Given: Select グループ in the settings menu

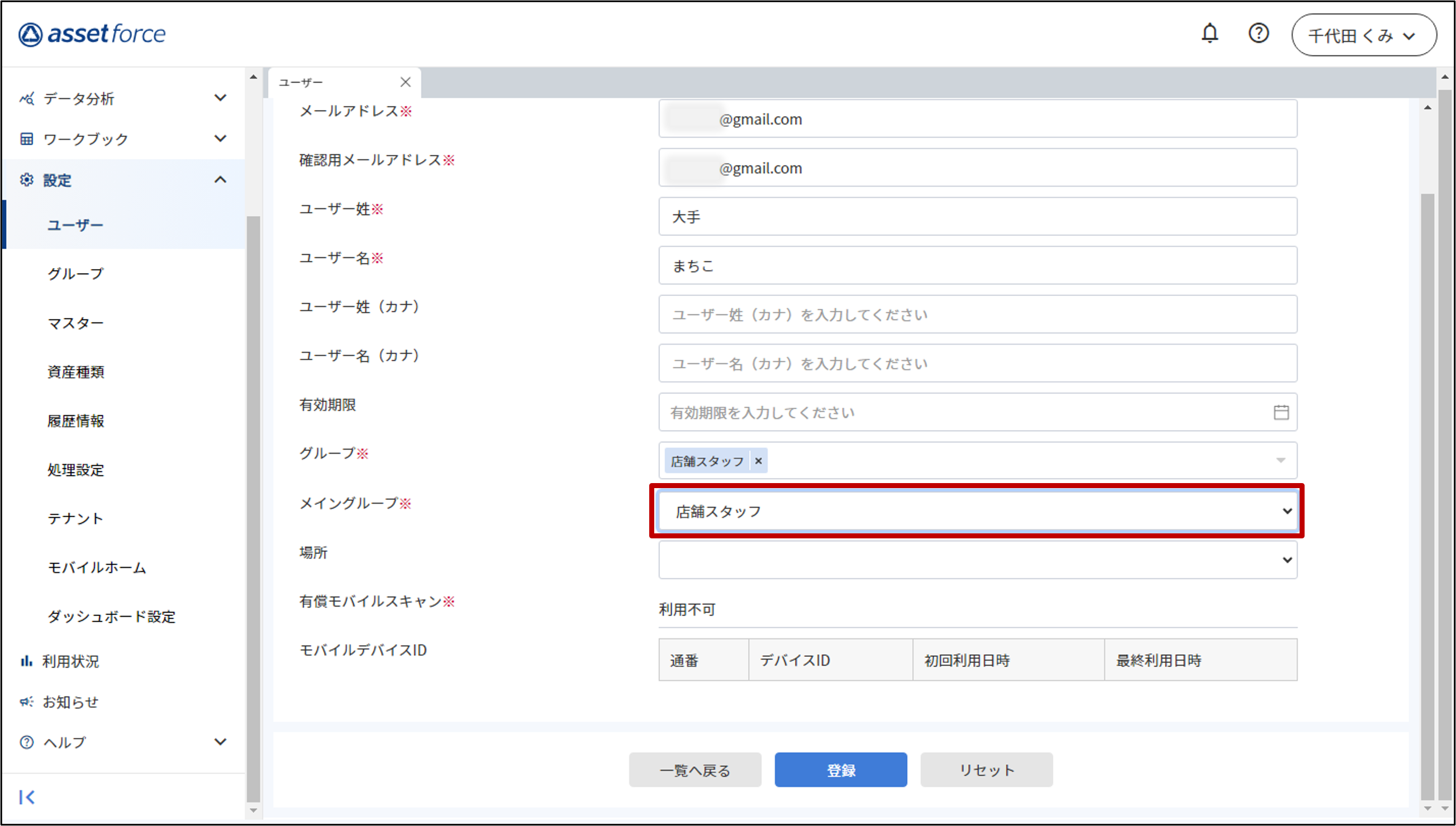Looking at the screenshot, I should coord(75,274).
